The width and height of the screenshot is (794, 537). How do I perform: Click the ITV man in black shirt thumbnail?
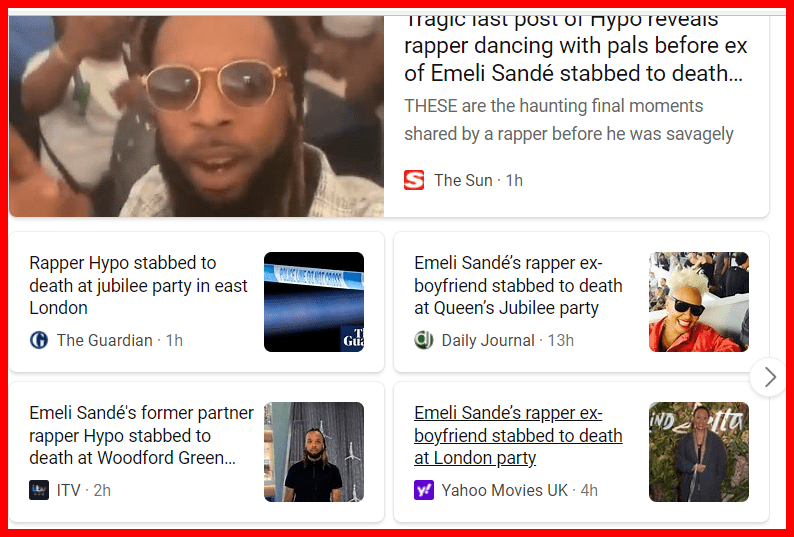click(314, 452)
